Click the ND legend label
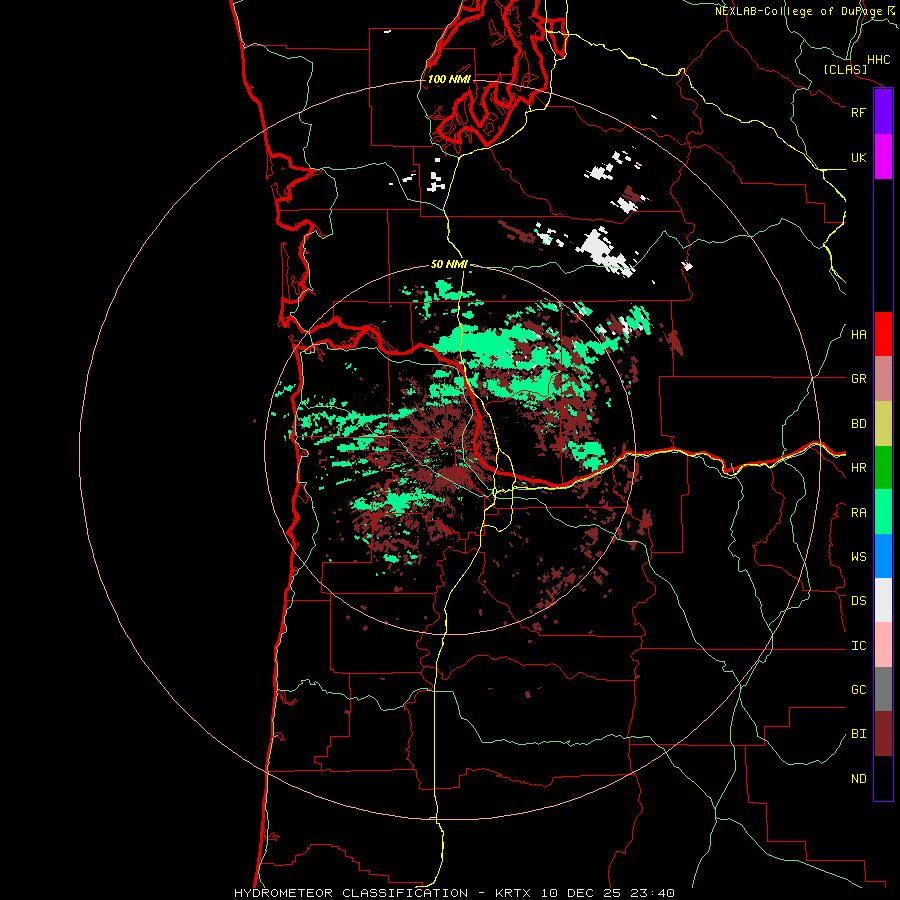The height and width of the screenshot is (900, 900). tap(858, 779)
